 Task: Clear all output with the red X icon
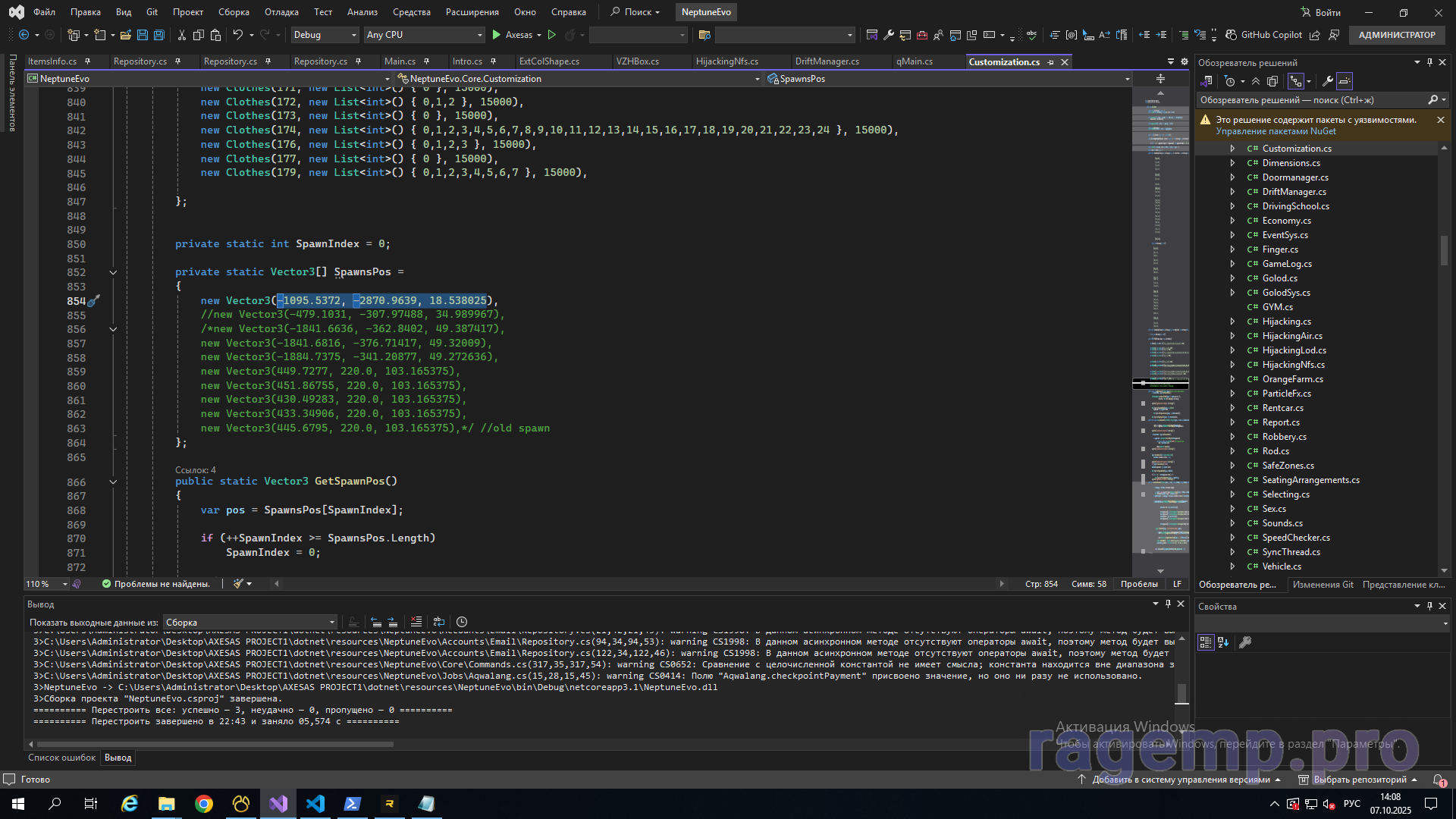tap(416, 622)
